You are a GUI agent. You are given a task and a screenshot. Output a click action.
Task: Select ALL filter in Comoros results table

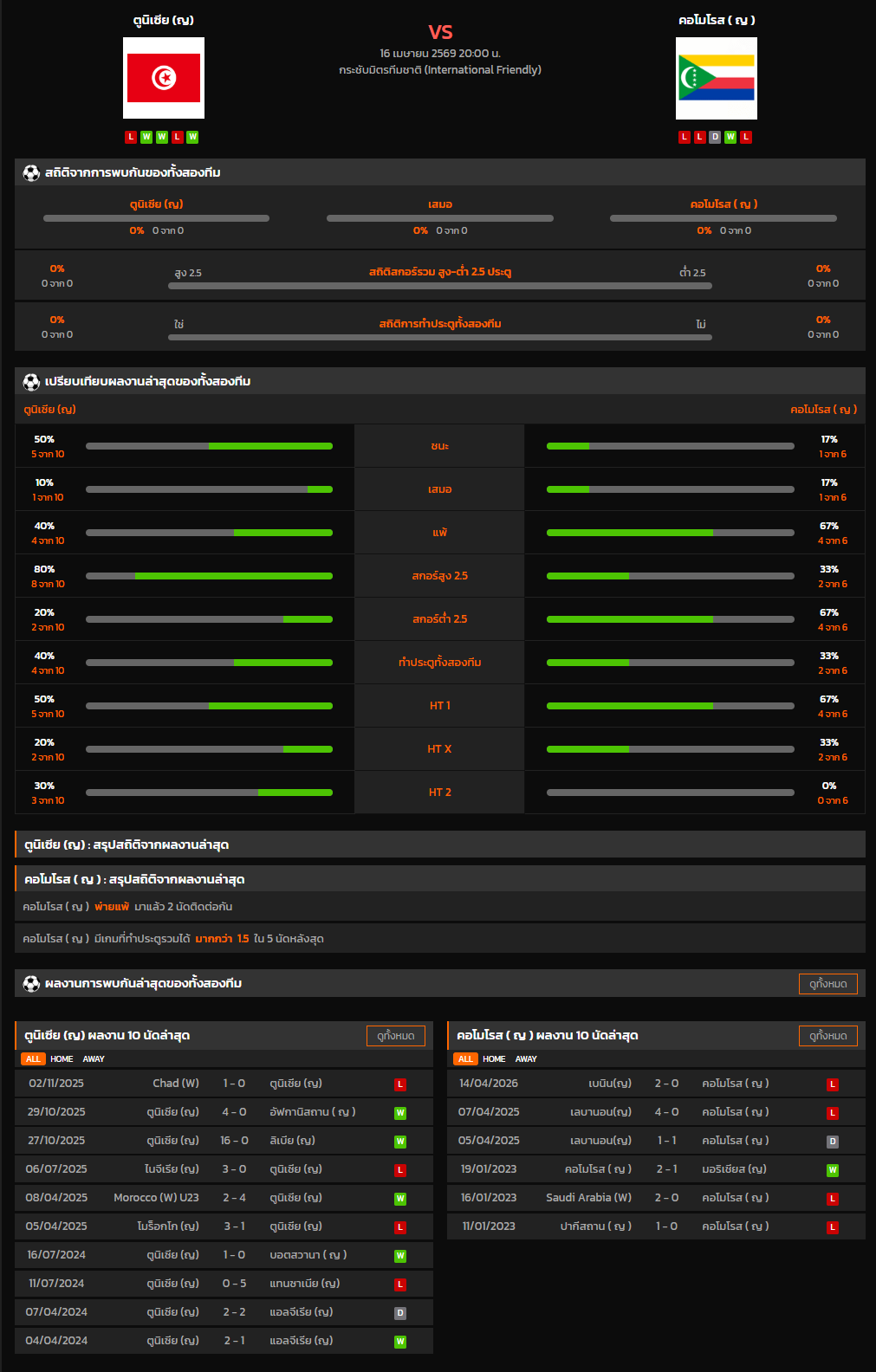click(x=465, y=1059)
